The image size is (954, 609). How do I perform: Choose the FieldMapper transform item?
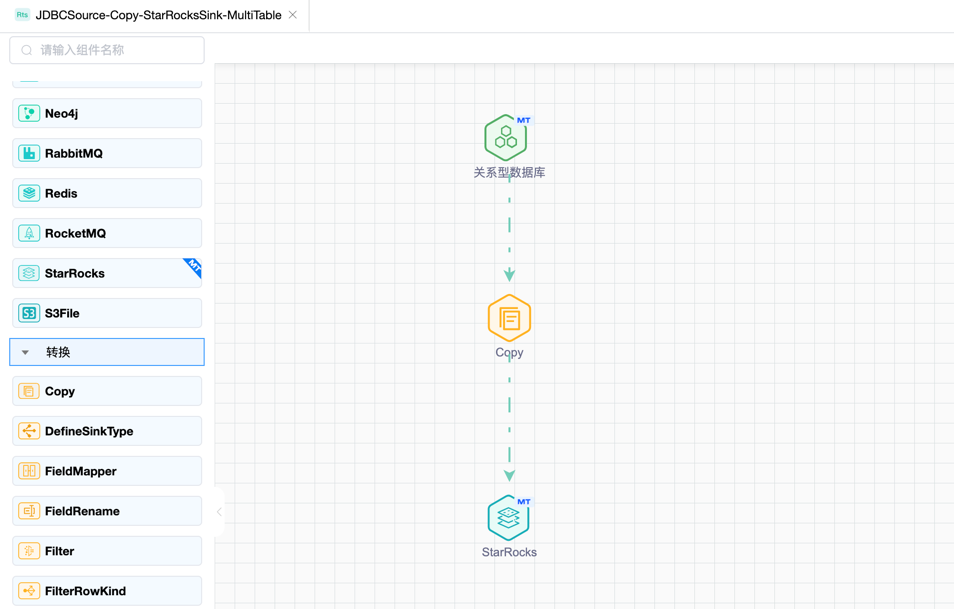(x=106, y=472)
